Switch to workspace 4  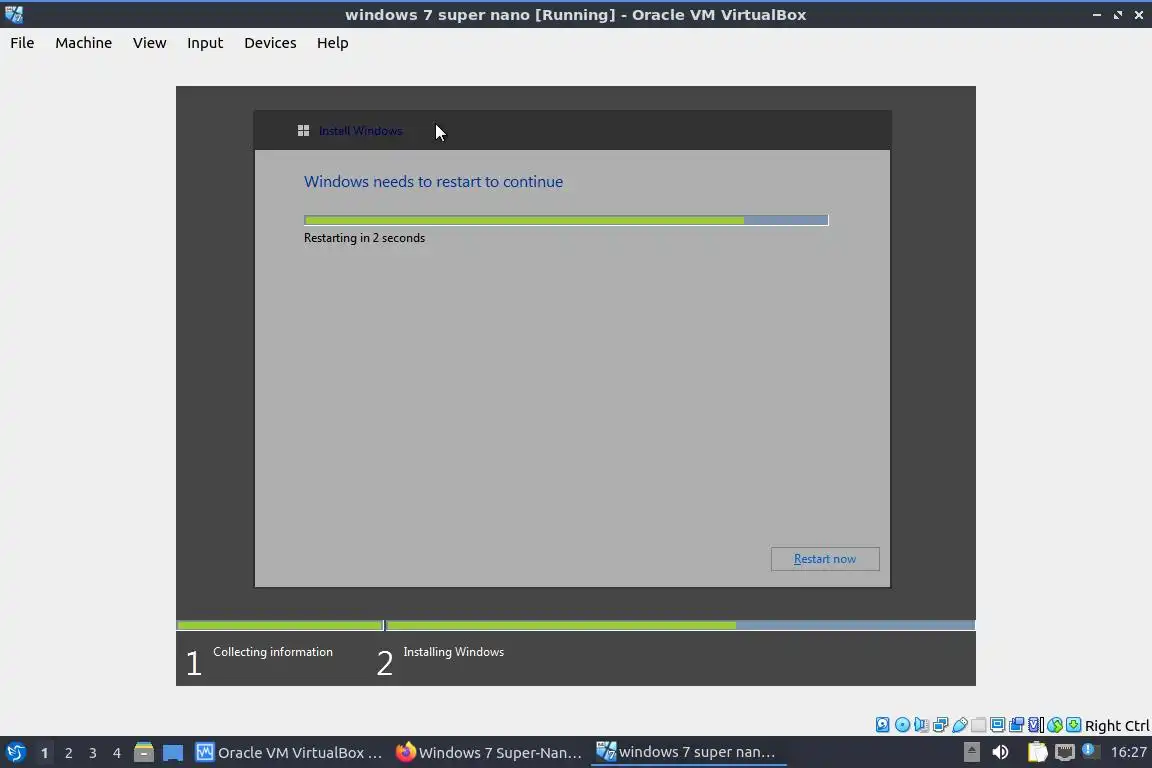116,753
